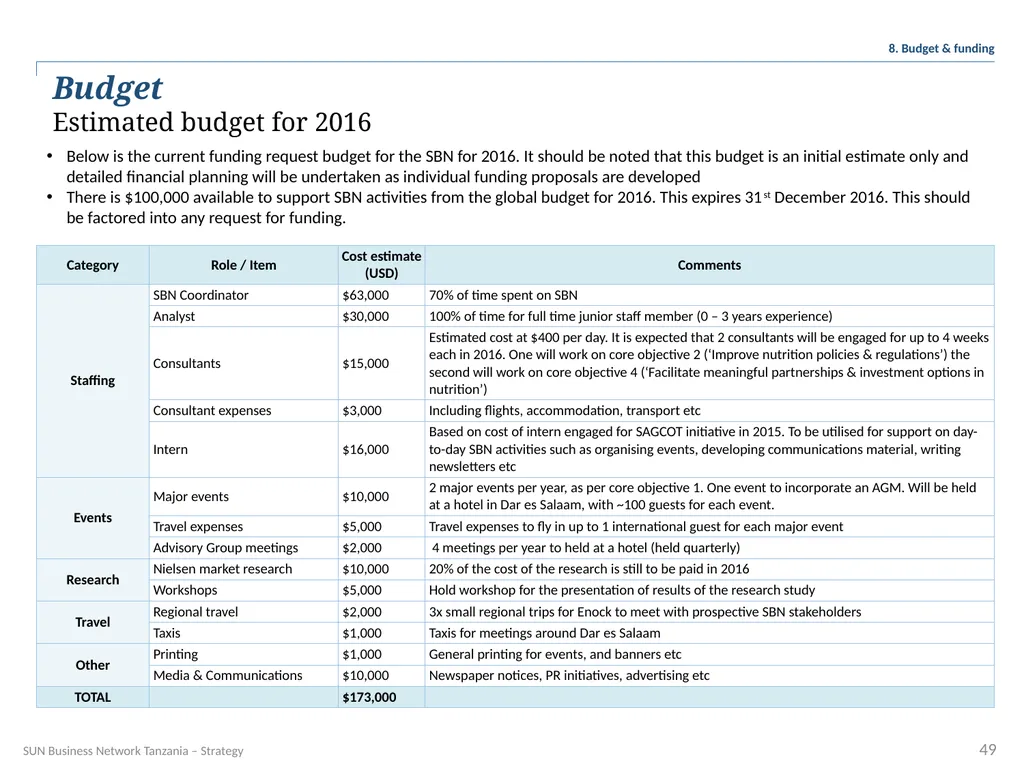The height and width of the screenshot is (768, 1024).
Task: Click the 'Advisory Group meetings' item cell
Action: click(x=244, y=548)
